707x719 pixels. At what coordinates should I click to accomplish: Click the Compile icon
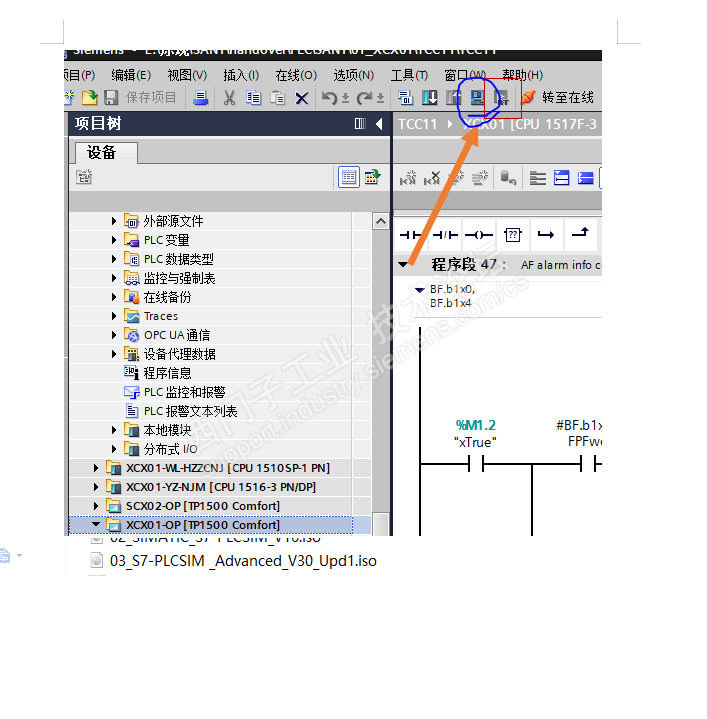(x=405, y=97)
